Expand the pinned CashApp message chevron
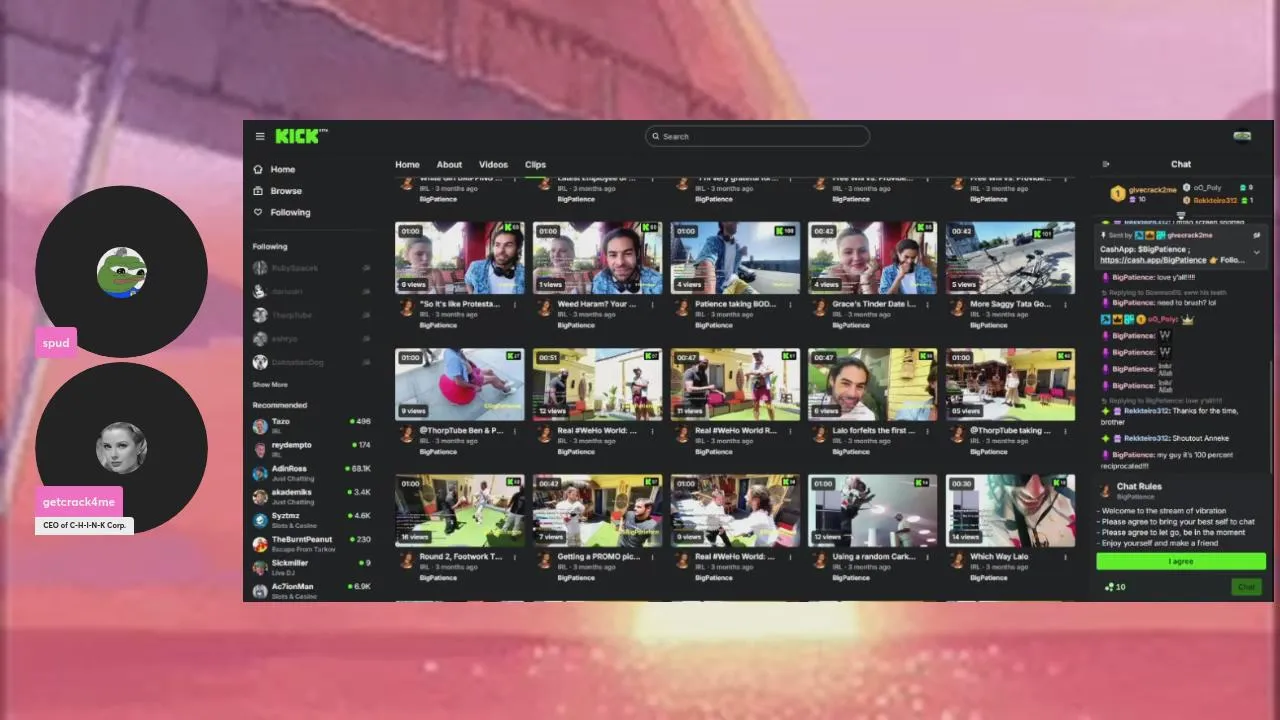The image size is (1280, 720). [1257, 253]
